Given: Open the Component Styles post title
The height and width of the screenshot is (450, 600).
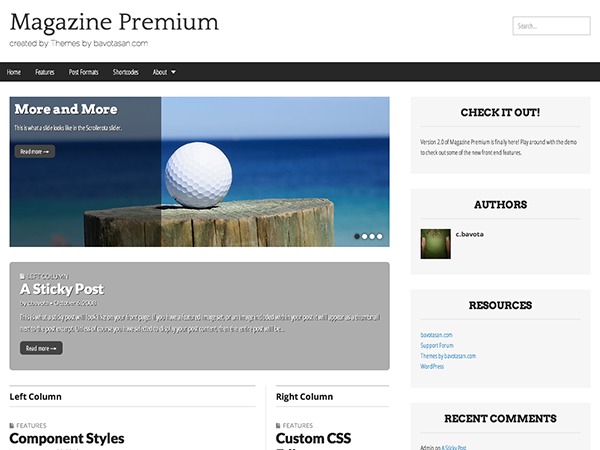Looking at the screenshot, I should 67,439.
